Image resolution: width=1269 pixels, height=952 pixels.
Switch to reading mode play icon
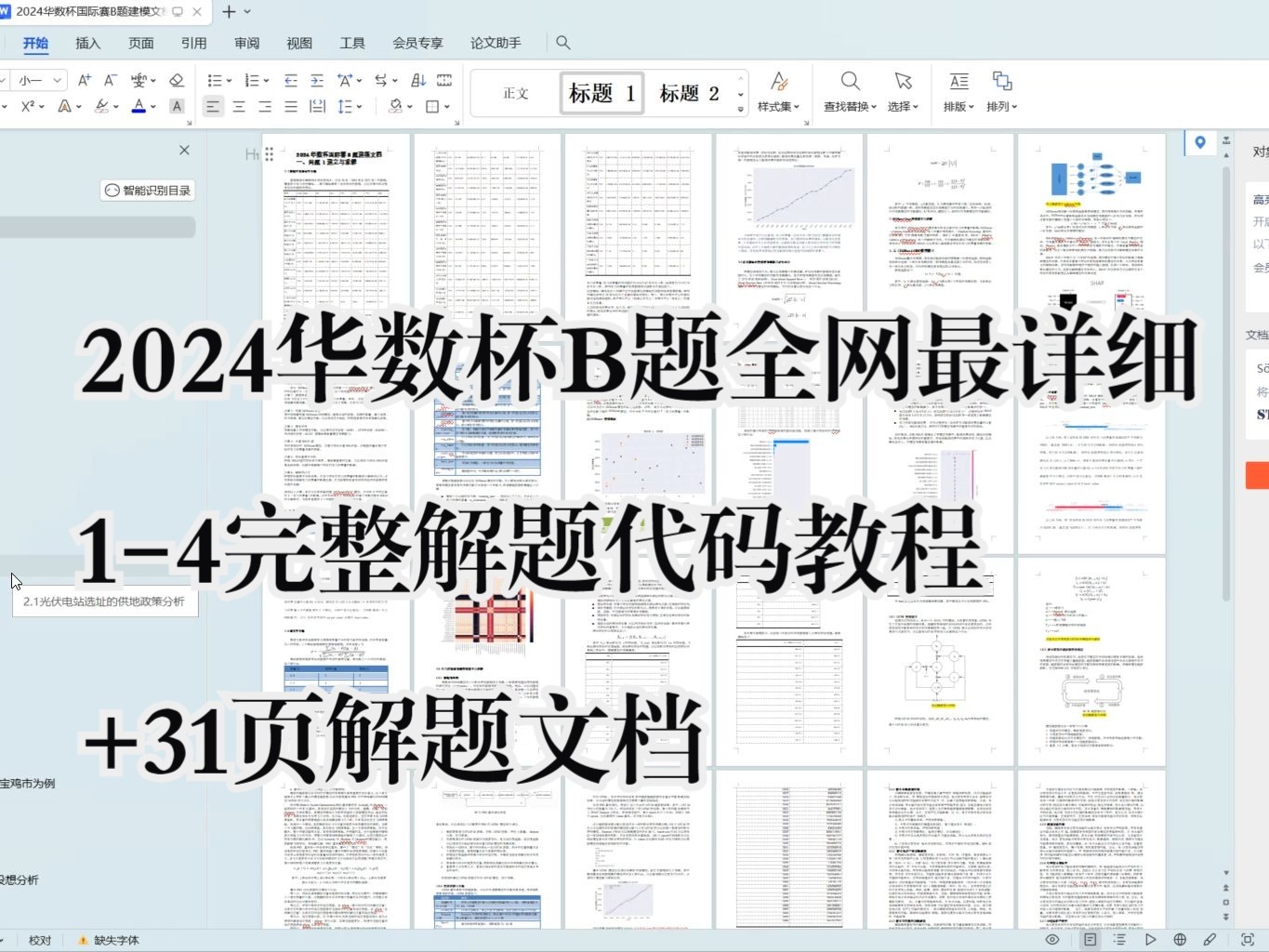[x=1150, y=939]
